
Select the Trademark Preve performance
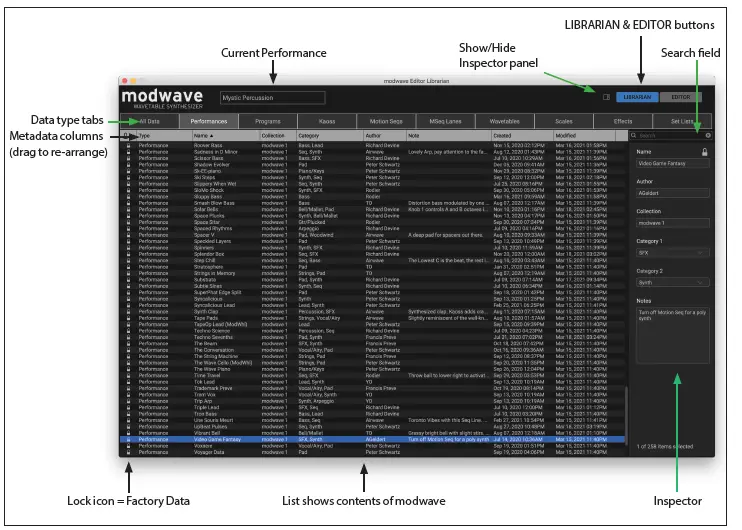[372, 388]
